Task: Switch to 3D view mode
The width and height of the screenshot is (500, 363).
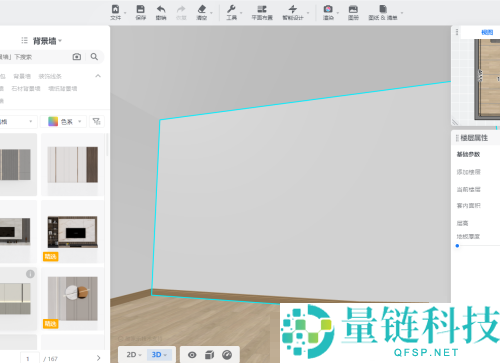Action: (x=159, y=355)
